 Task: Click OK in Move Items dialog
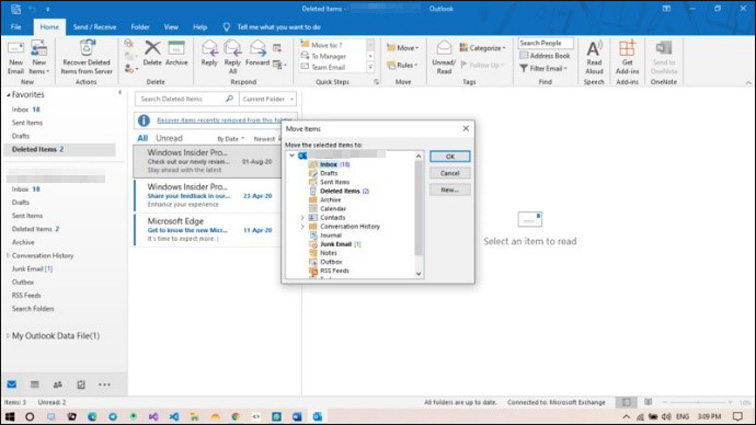(450, 156)
